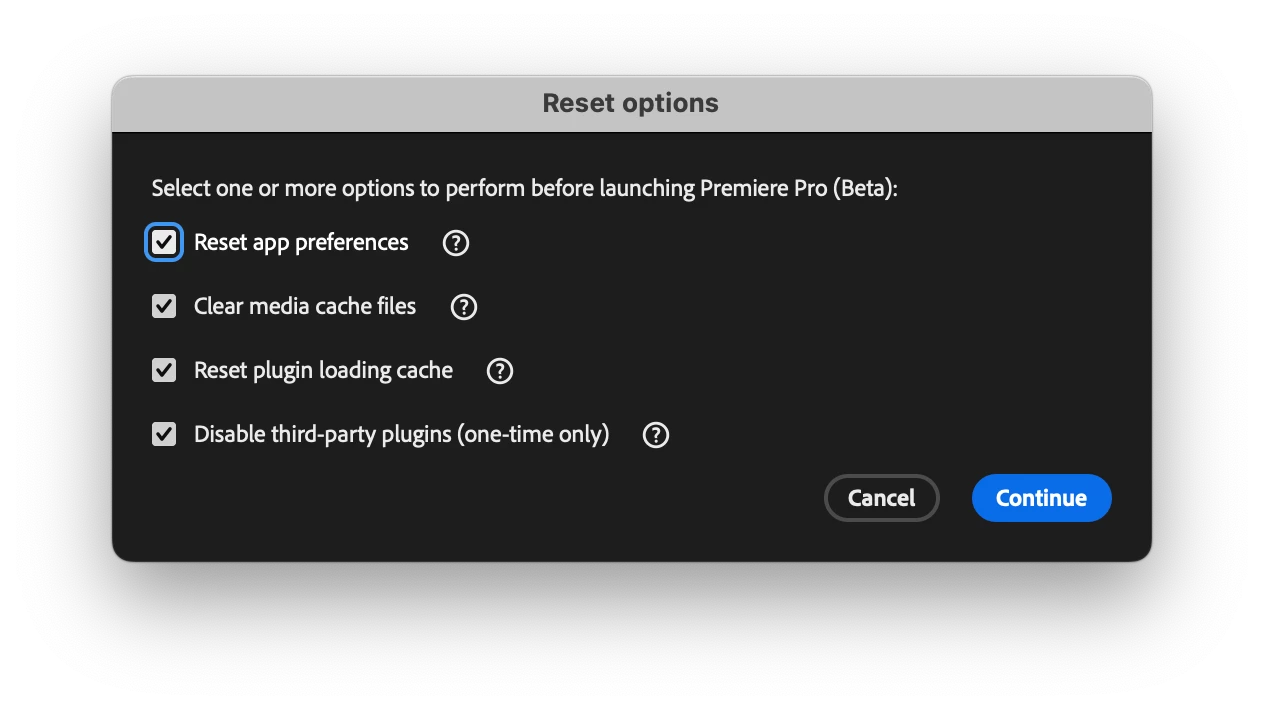Uncheck the Reset app preferences checkbox
The width and height of the screenshot is (1264, 710).
tap(164, 242)
